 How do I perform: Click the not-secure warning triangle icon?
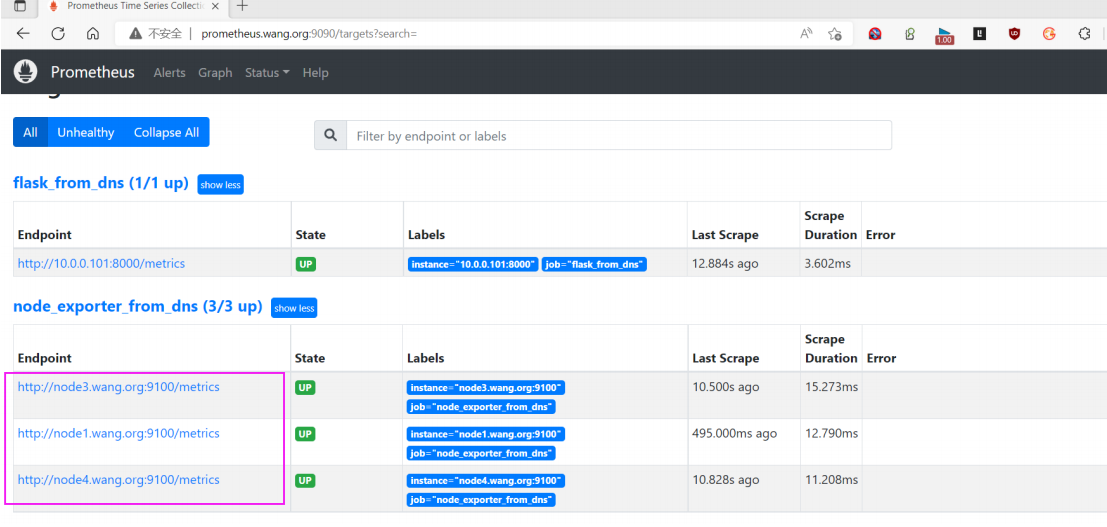(x=136, y=33)
